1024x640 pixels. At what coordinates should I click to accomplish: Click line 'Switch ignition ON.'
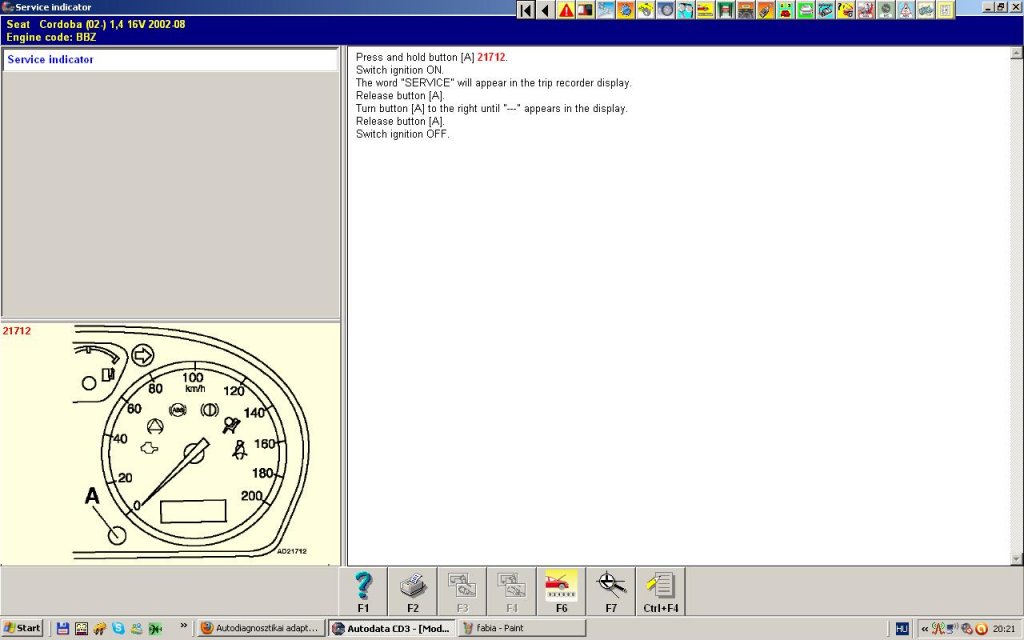click(x=400, y=70)
